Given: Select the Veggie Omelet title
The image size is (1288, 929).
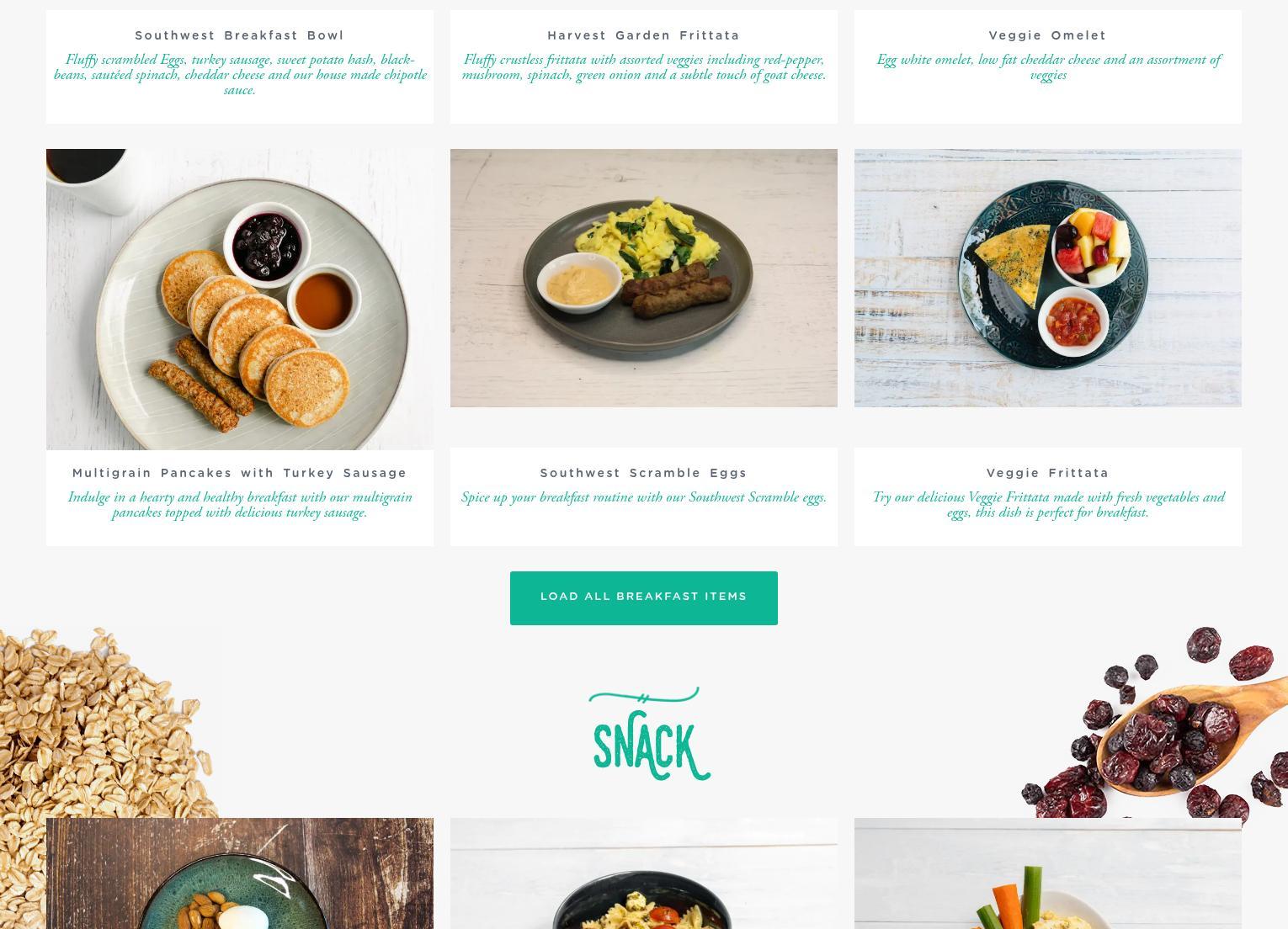Looking at the screenshot, I should (1047, 35).
